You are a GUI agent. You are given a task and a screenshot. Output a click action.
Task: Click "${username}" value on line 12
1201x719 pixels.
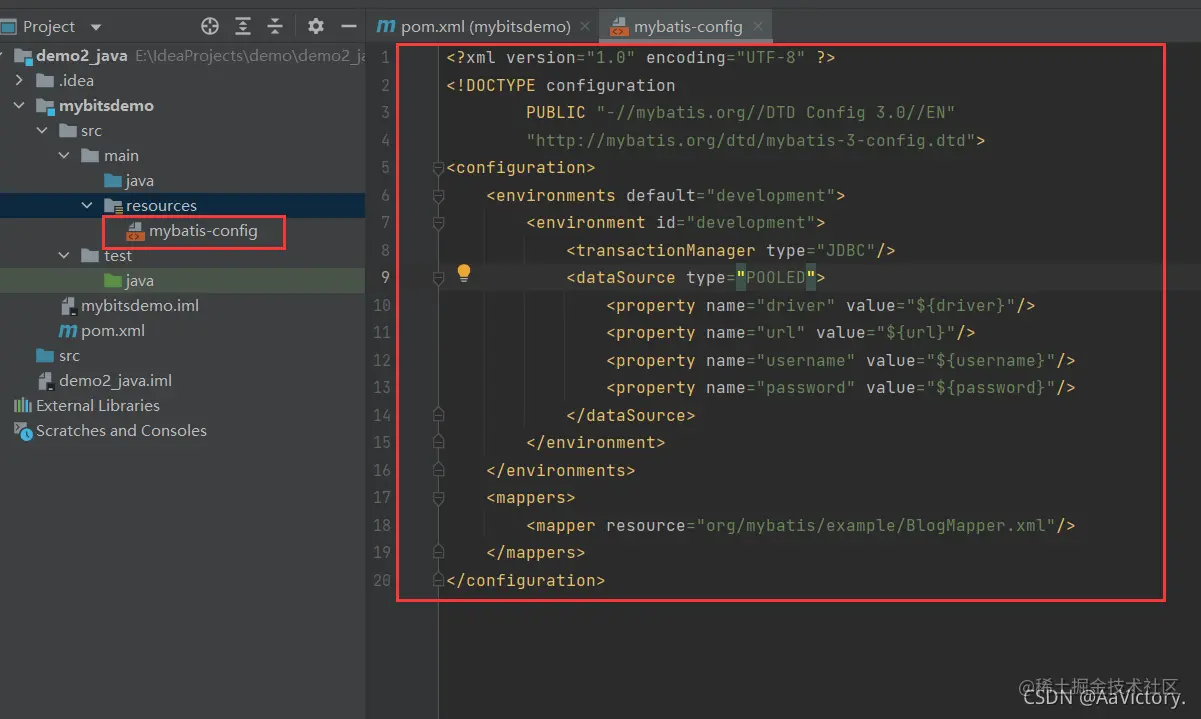click(991, 360)
